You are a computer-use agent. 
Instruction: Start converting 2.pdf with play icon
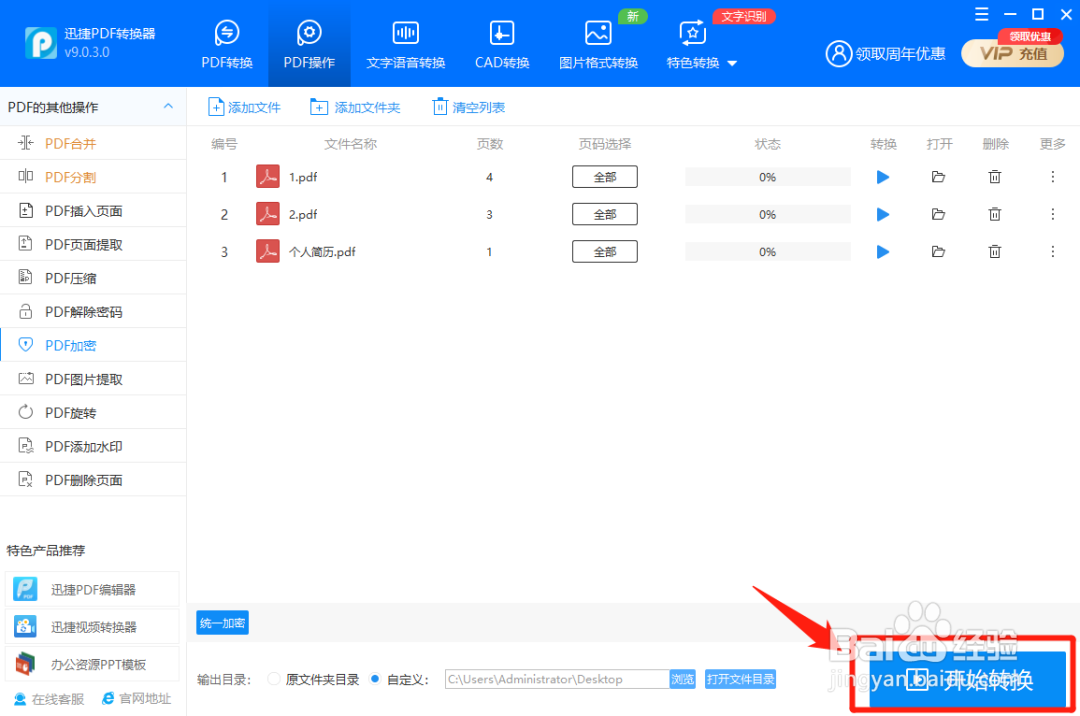(x=882, y=214)
